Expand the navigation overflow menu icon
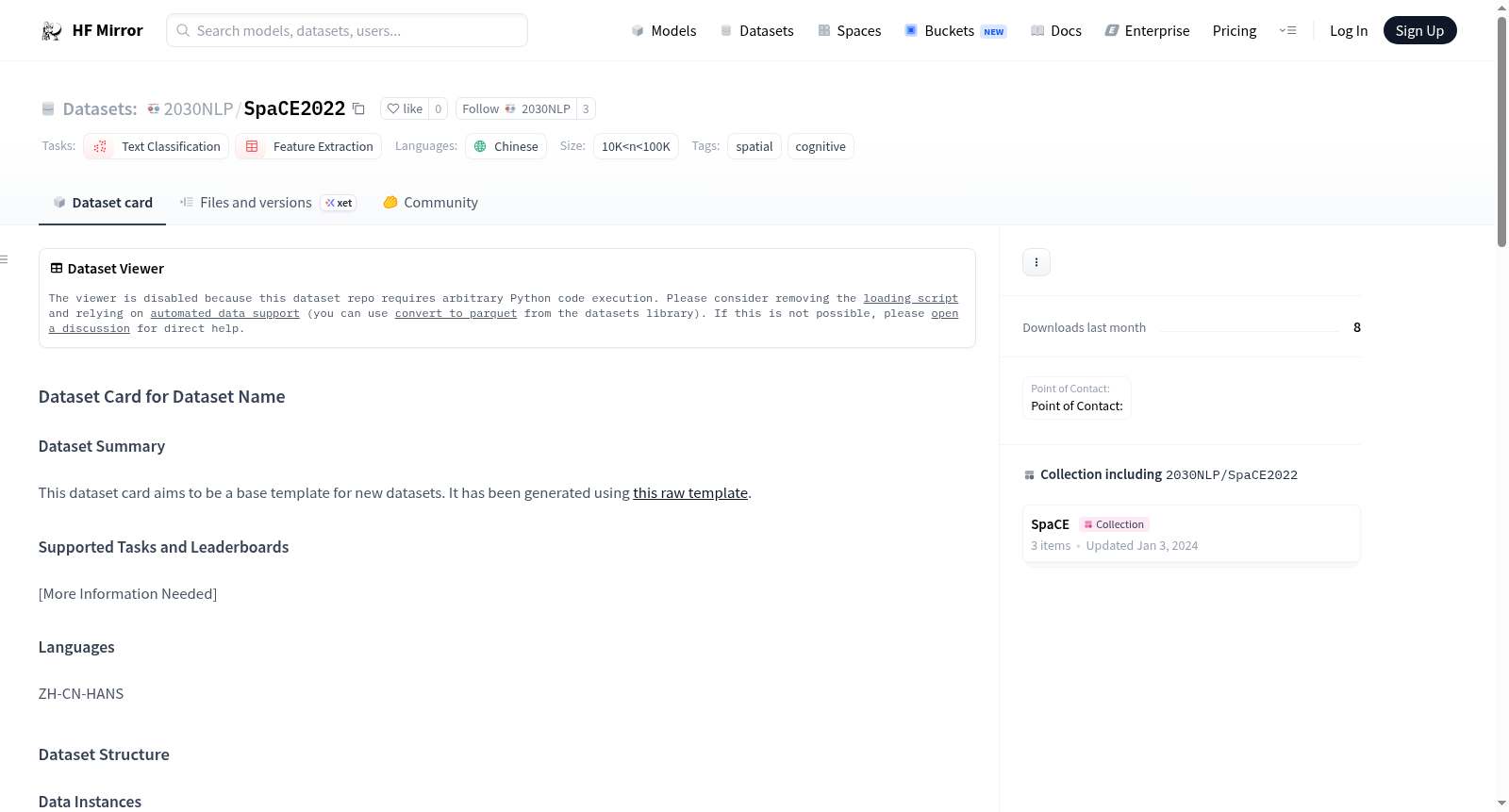The width and height of the screenshot is (1509, 812). click(x=1287, y=30)
